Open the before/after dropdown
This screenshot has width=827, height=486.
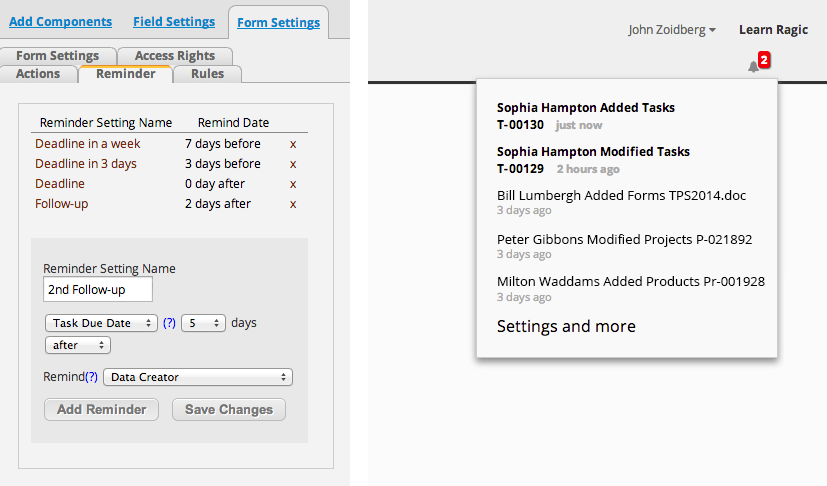(78, 345)
